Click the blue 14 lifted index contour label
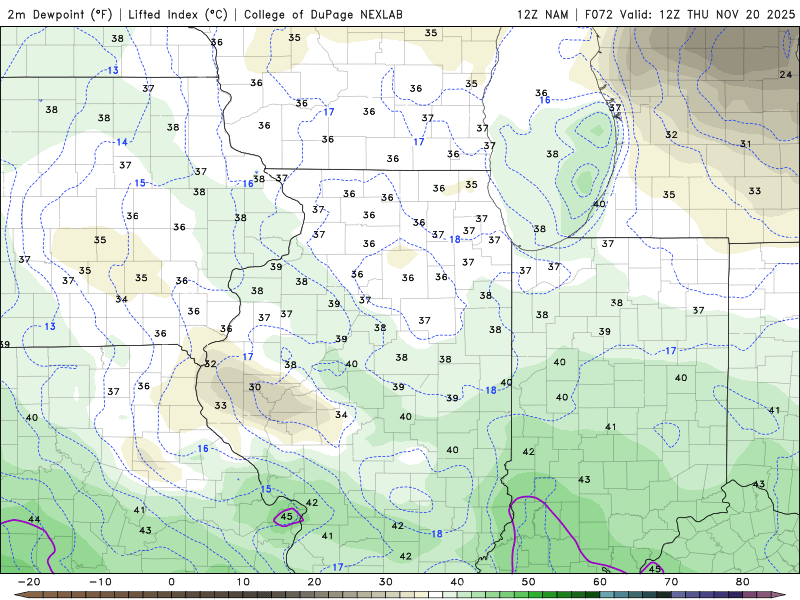The height and width of the screenshot is (600, 800). [122, 142]
